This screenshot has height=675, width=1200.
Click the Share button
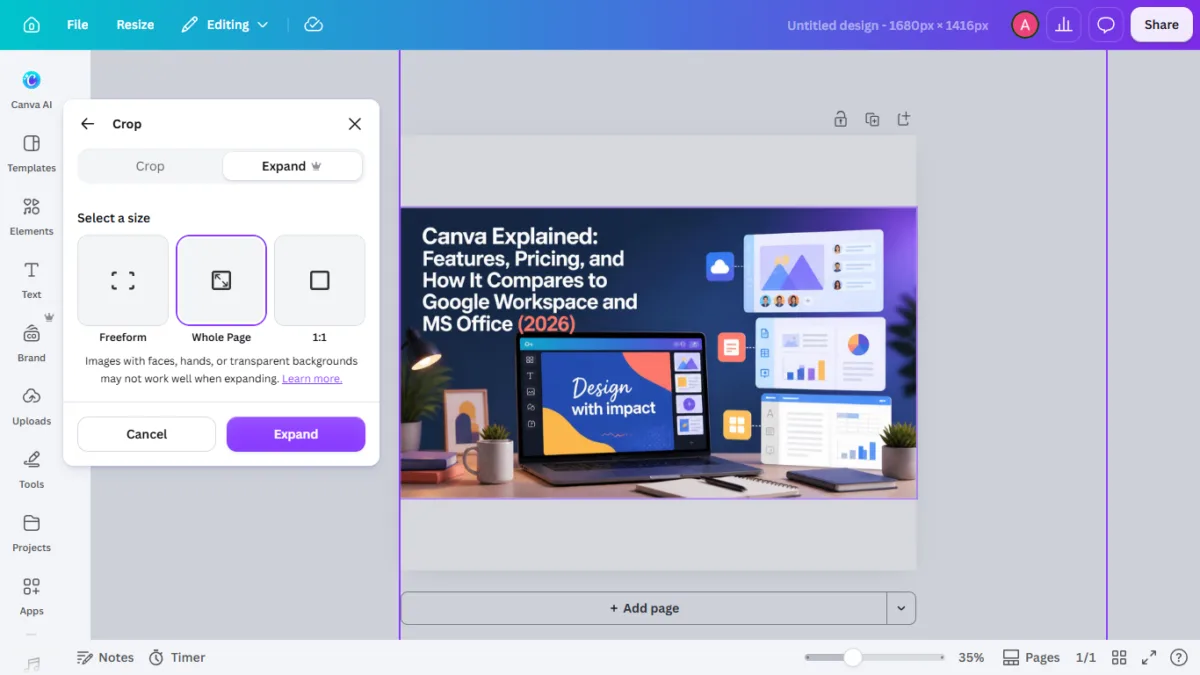(x=1161, y=25)
